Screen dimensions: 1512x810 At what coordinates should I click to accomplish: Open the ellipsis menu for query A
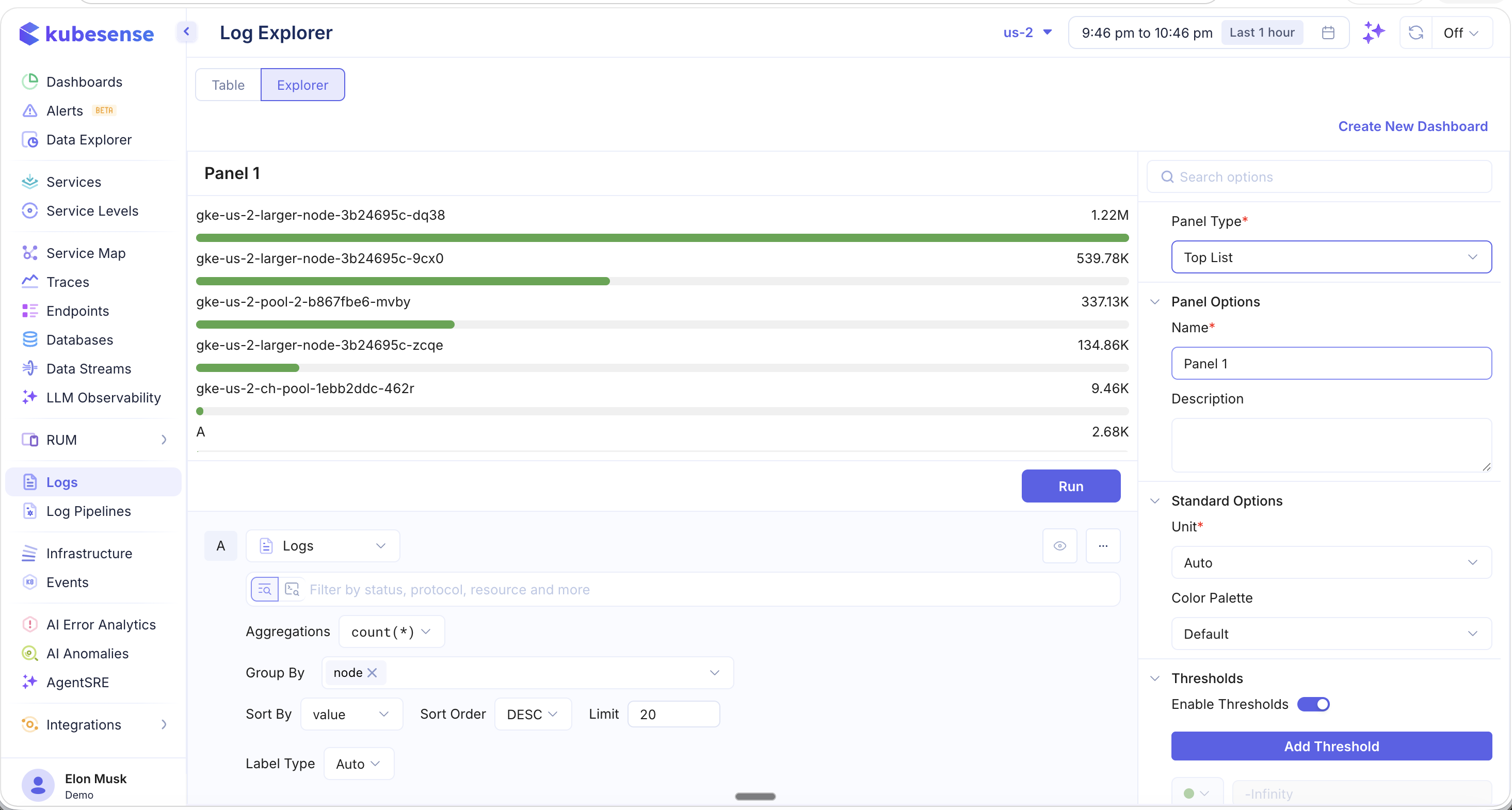pos(1103,545)
